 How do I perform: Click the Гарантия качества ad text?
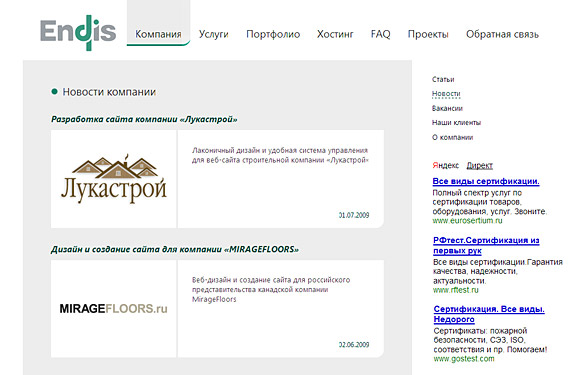point(498,271)
